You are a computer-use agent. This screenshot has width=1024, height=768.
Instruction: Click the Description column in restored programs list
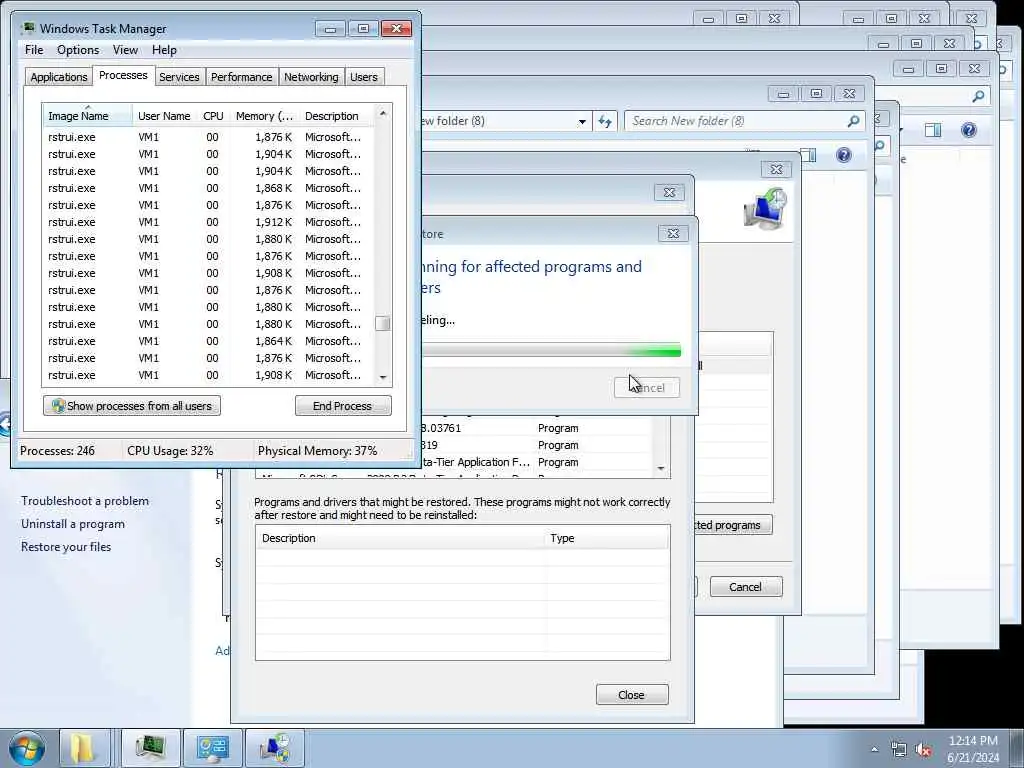[x=400, y=538]
